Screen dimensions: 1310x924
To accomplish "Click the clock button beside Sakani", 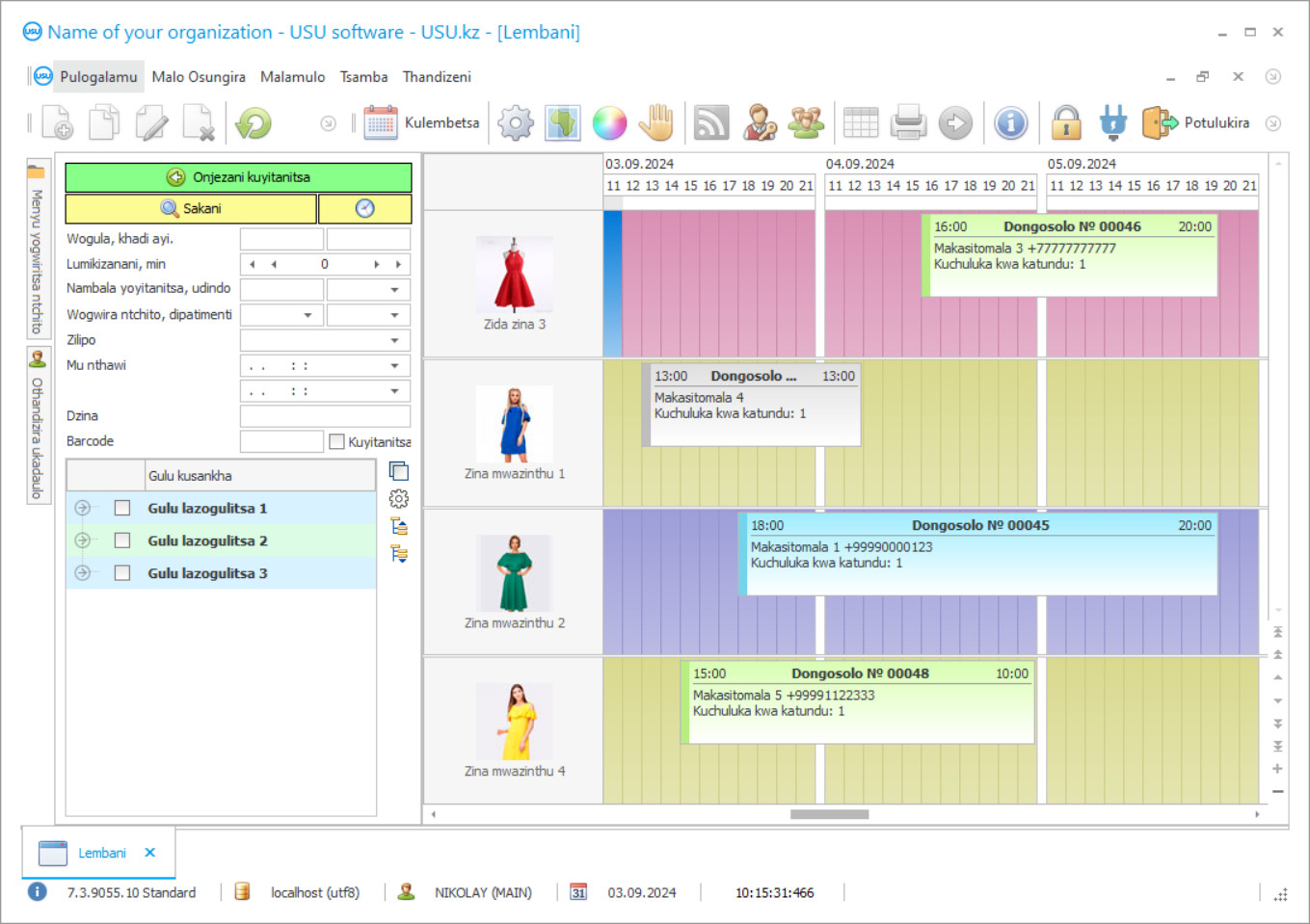I will (365, 208).
